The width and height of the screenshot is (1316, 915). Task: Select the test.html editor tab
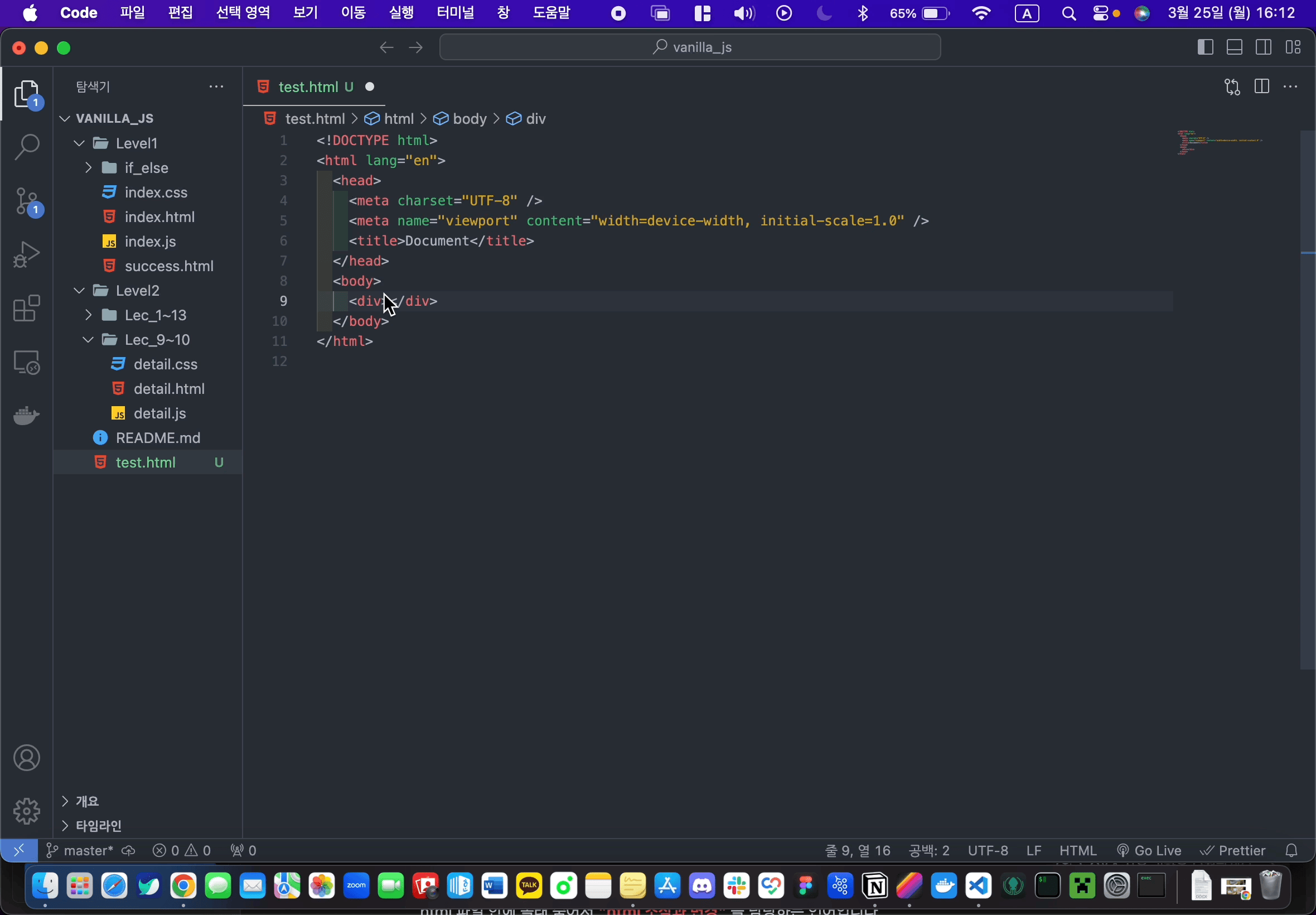308,86
